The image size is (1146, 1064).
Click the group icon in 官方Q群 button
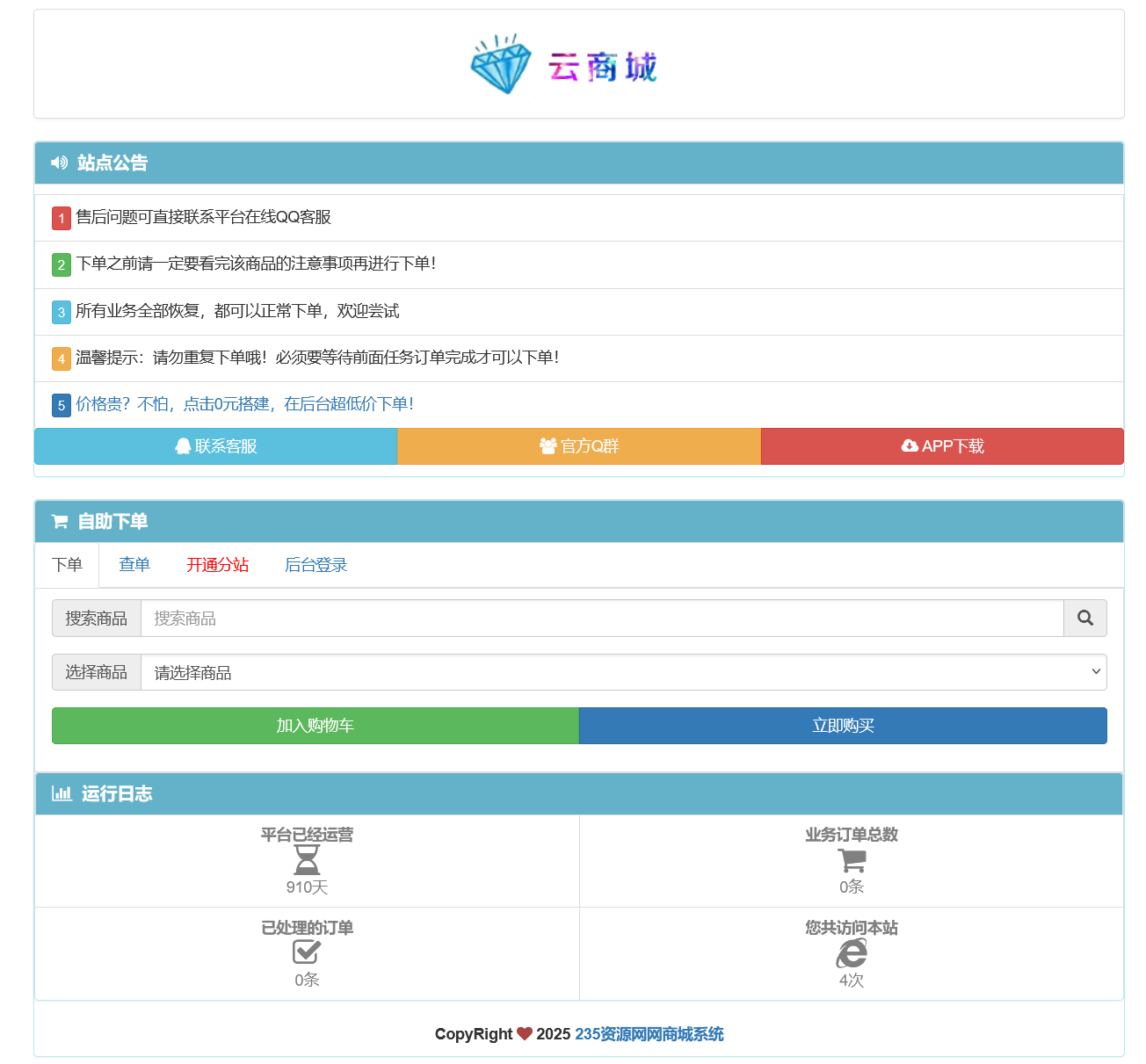tap(549, 445)
